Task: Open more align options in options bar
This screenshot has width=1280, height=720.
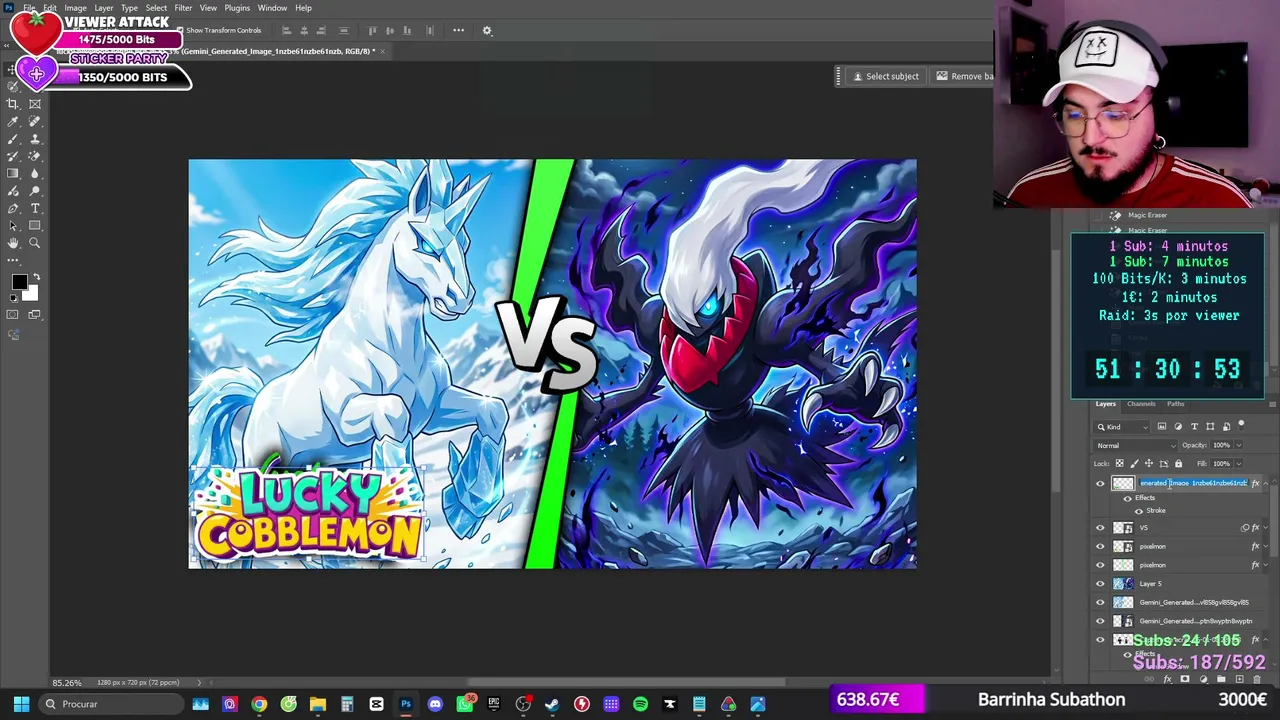Action: [458, 30]
